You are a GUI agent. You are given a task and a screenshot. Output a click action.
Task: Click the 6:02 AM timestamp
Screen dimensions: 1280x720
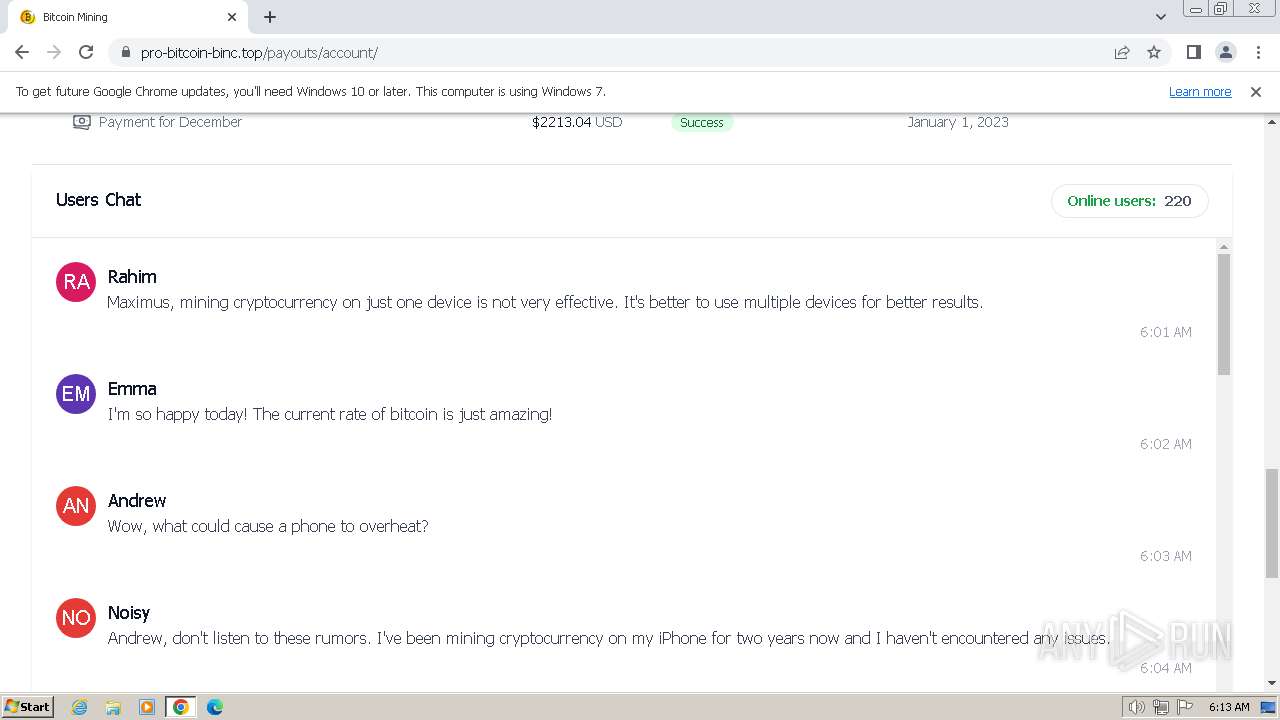[1166, 444]
